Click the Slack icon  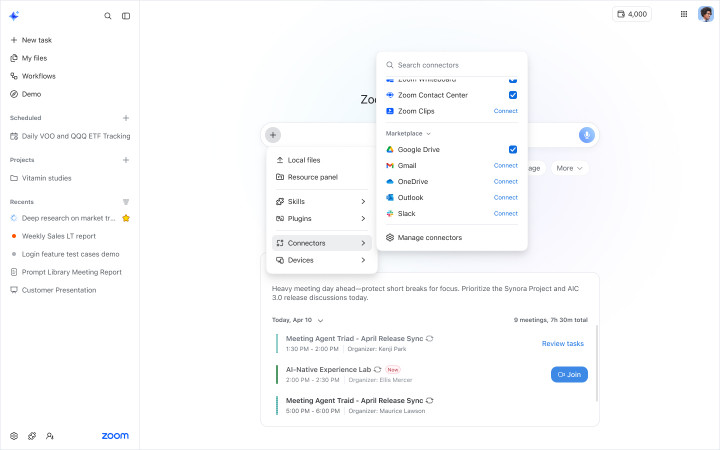click(390, 214)
